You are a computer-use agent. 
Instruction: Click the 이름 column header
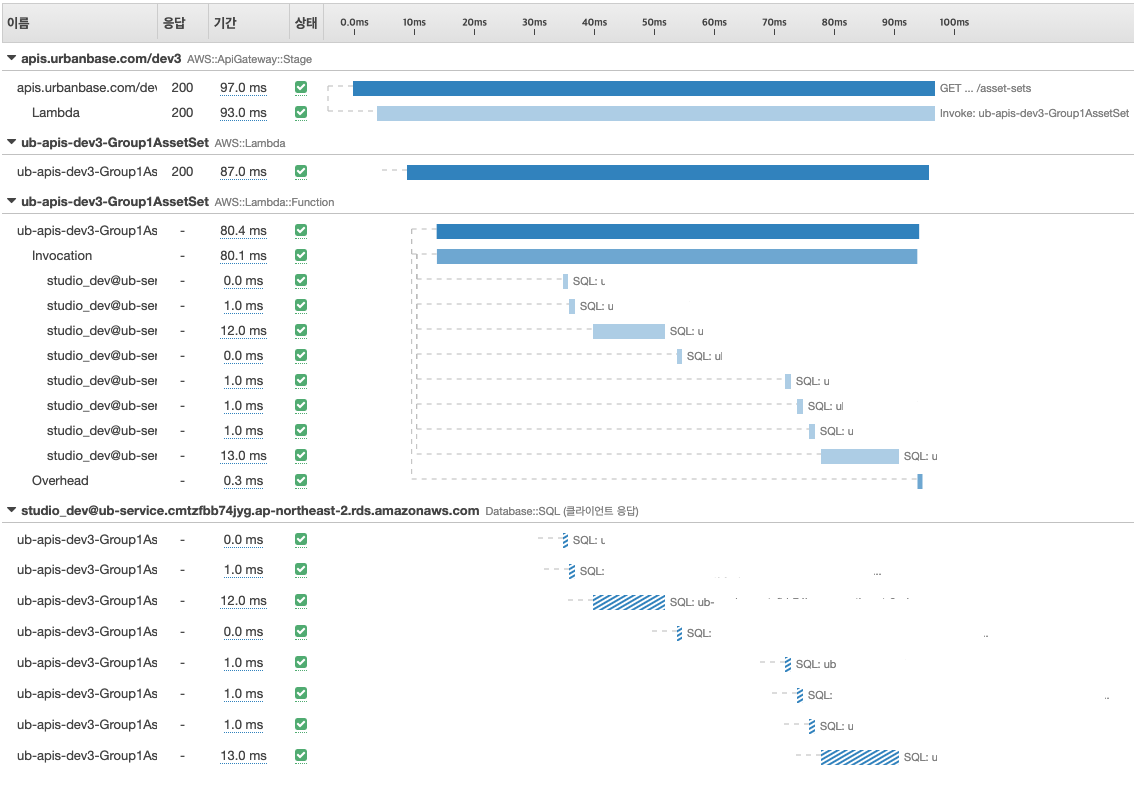pos(18,22)
